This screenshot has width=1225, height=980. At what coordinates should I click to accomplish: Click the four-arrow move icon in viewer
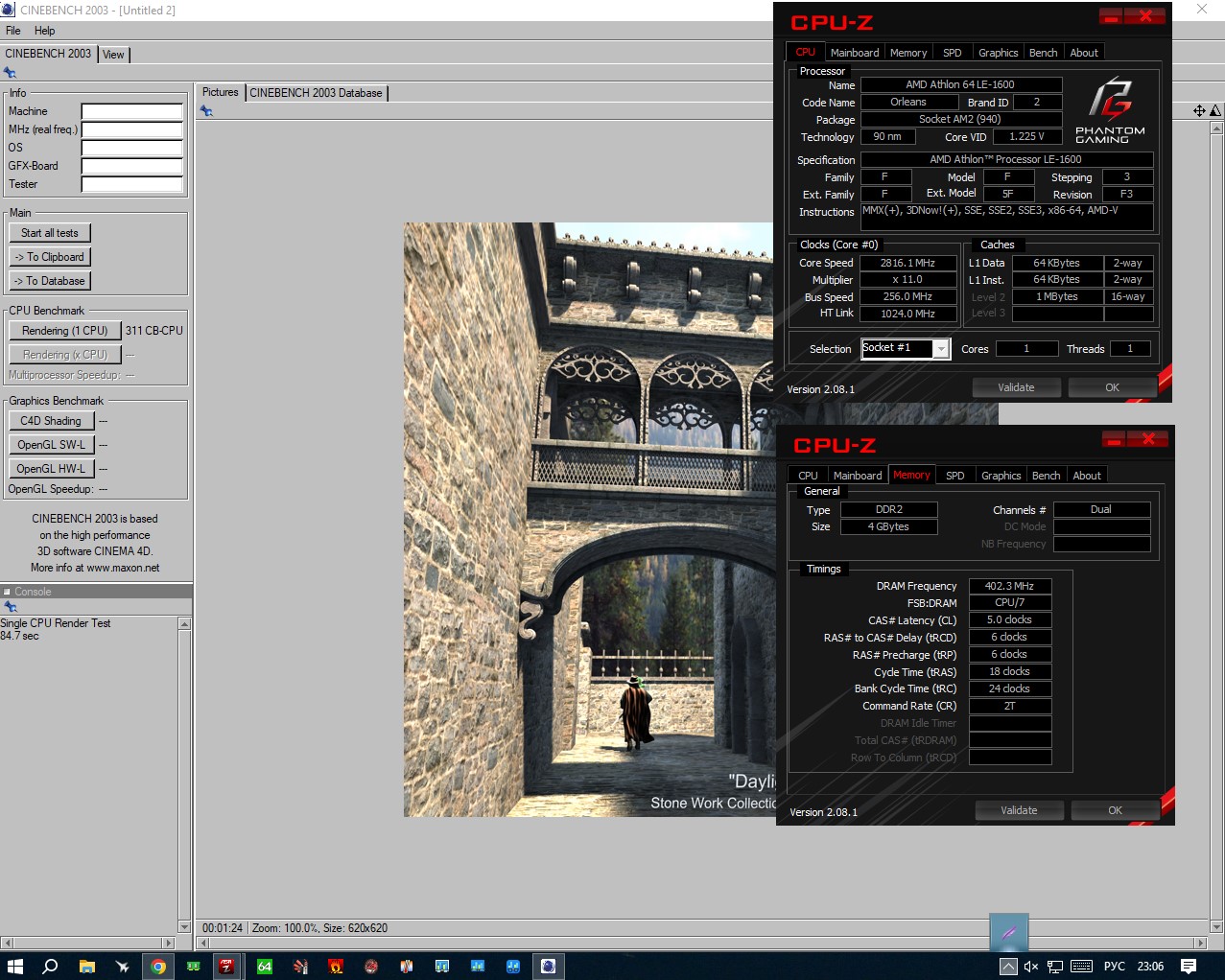click(x=1199, y=111)
